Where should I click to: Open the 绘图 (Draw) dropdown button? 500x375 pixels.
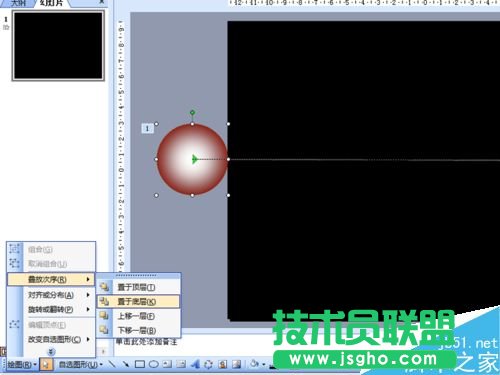(22, 364)
